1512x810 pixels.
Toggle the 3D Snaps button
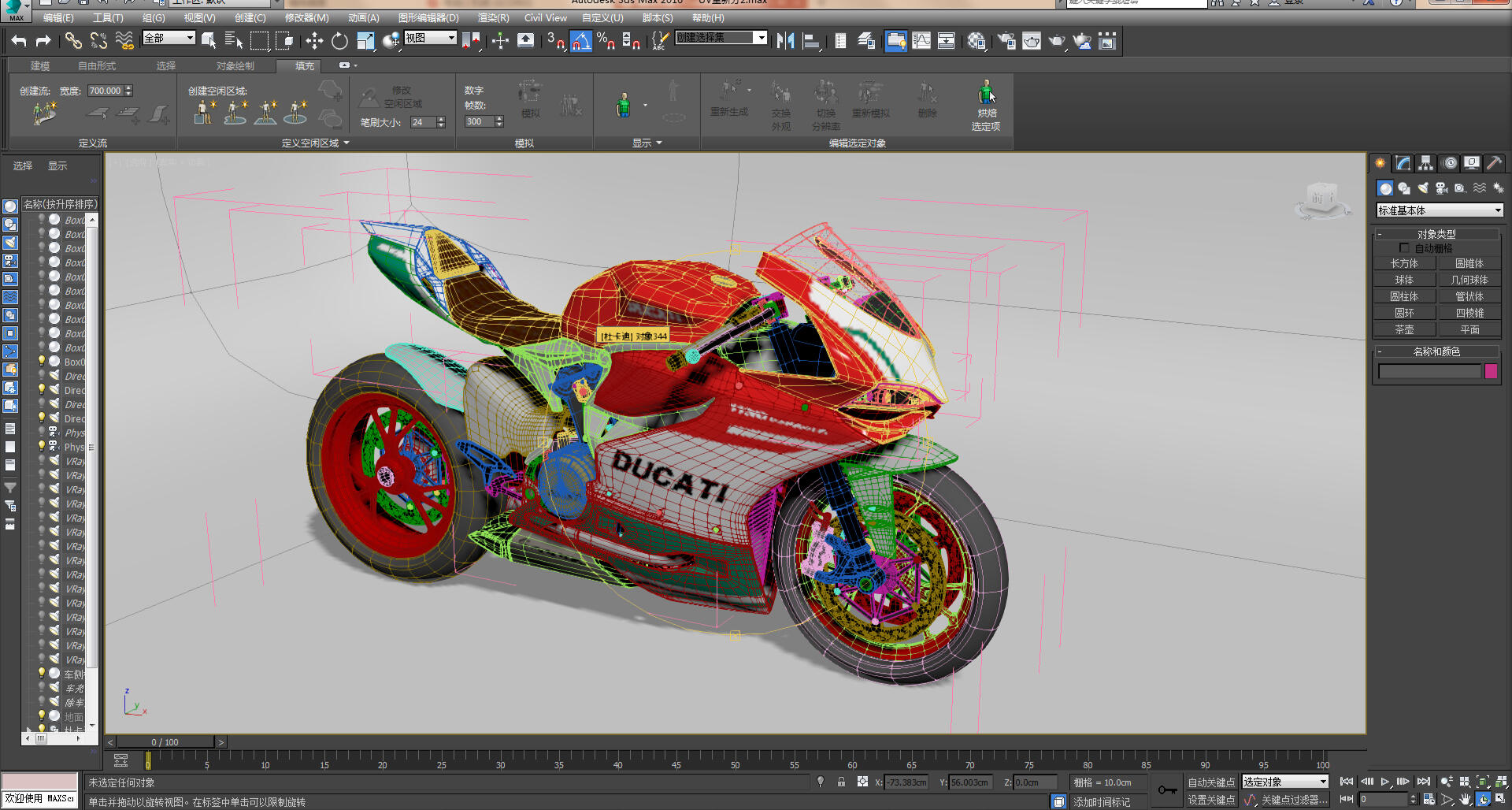(556, 41)
